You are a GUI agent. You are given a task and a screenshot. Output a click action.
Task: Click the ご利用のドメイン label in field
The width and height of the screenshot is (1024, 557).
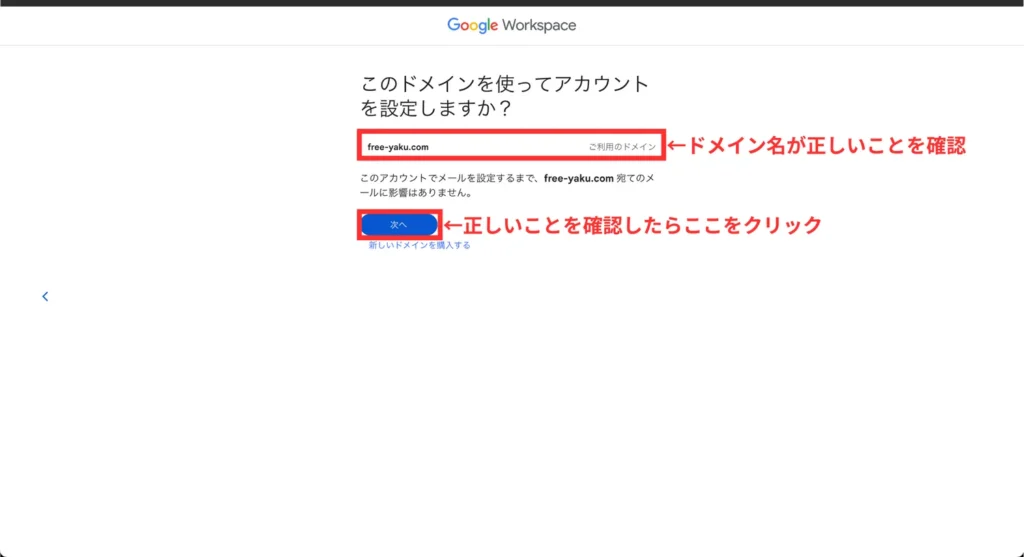point(622,147)
